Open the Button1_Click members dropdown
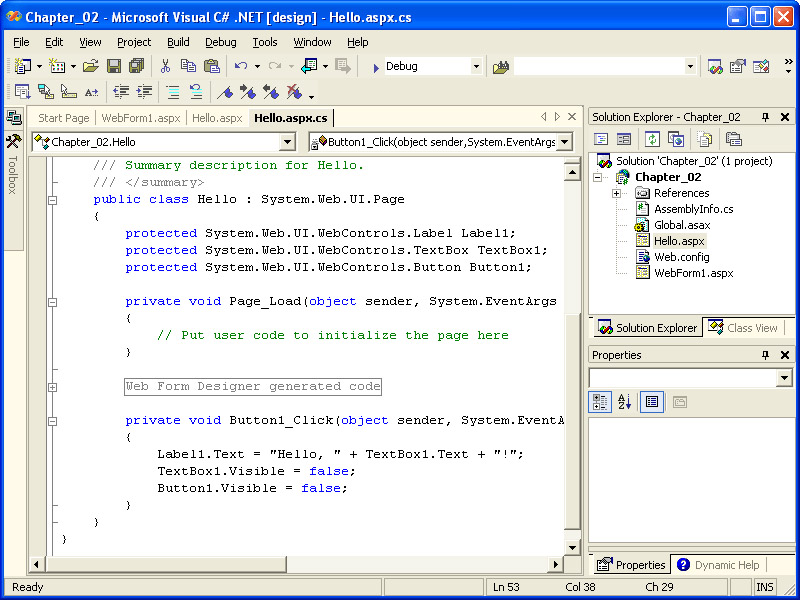The height and width of the screenshot is (600, 800). [564, 142]
